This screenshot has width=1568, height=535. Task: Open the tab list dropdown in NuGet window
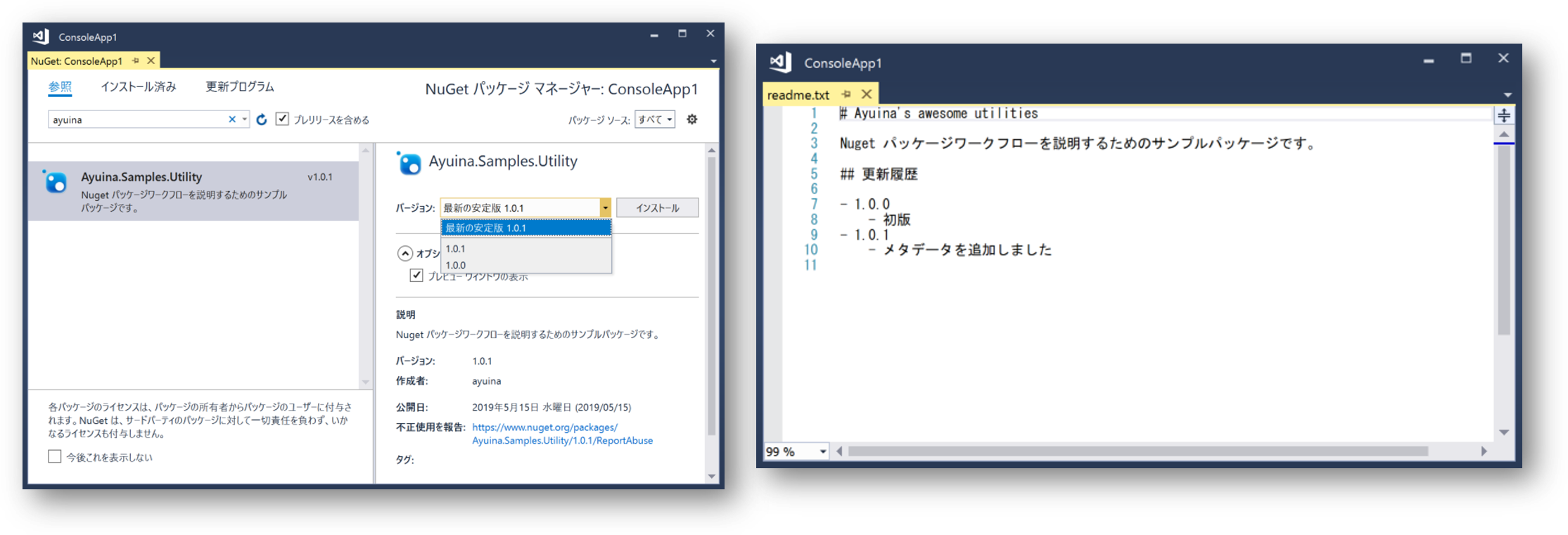click(713, 61)
